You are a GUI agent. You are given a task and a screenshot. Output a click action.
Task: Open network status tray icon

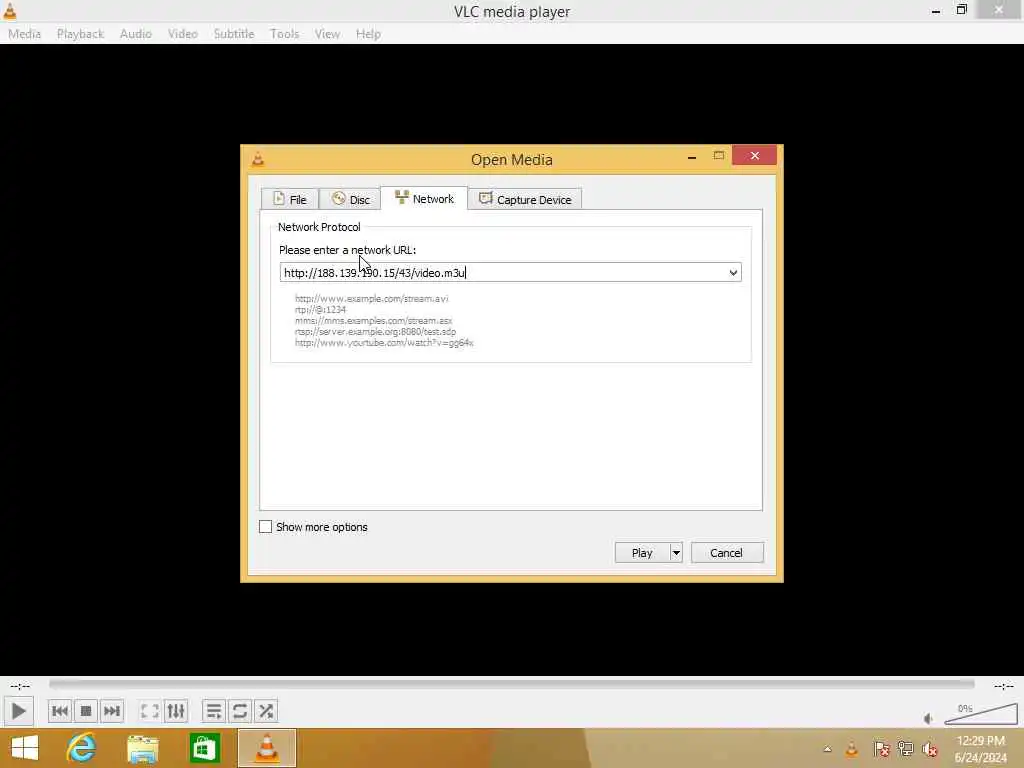[x=905, y=749]
